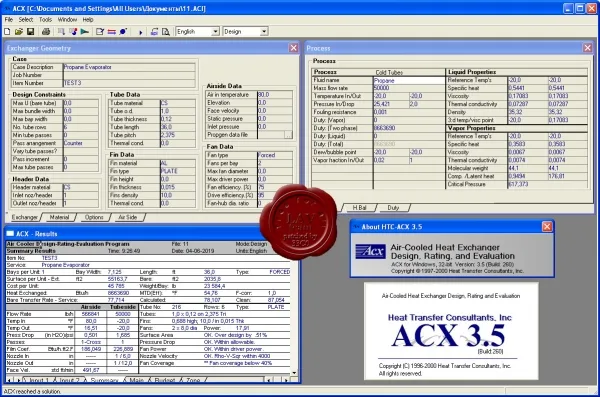Open the Select menu
The width and height of the screenshot is (600, 397).
point(26,20)
